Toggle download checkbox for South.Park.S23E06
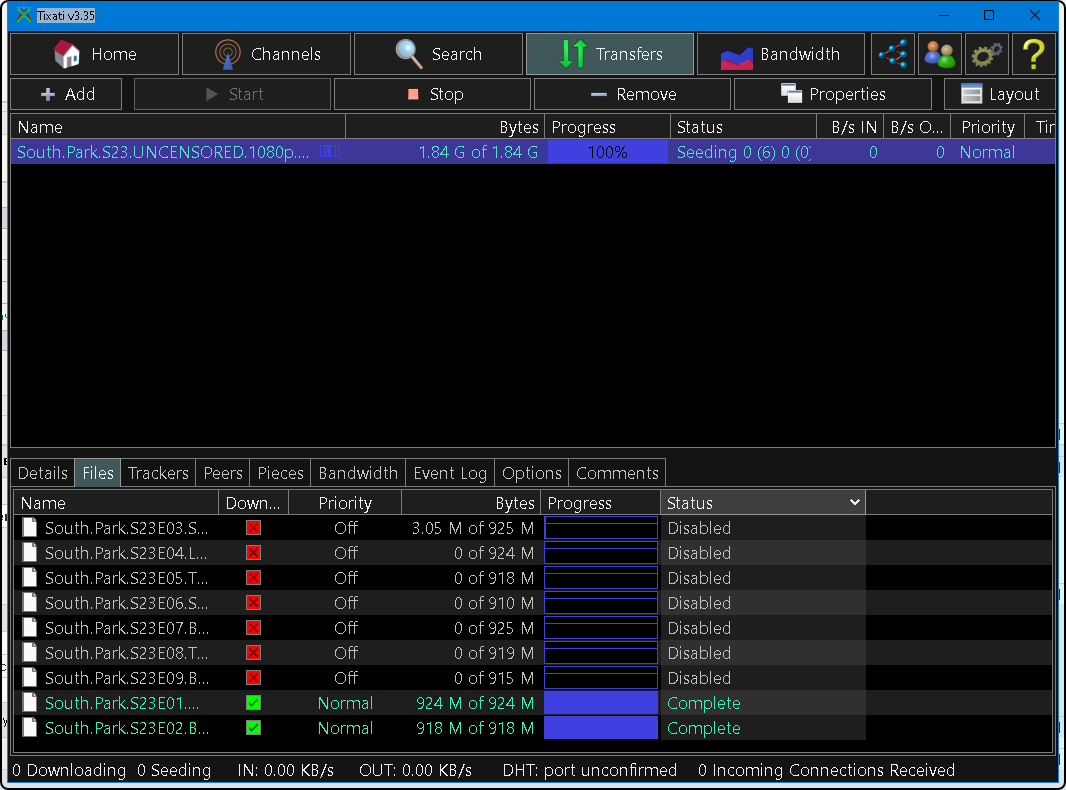Viewport: 1066px width, 790px height. point(254,603)
